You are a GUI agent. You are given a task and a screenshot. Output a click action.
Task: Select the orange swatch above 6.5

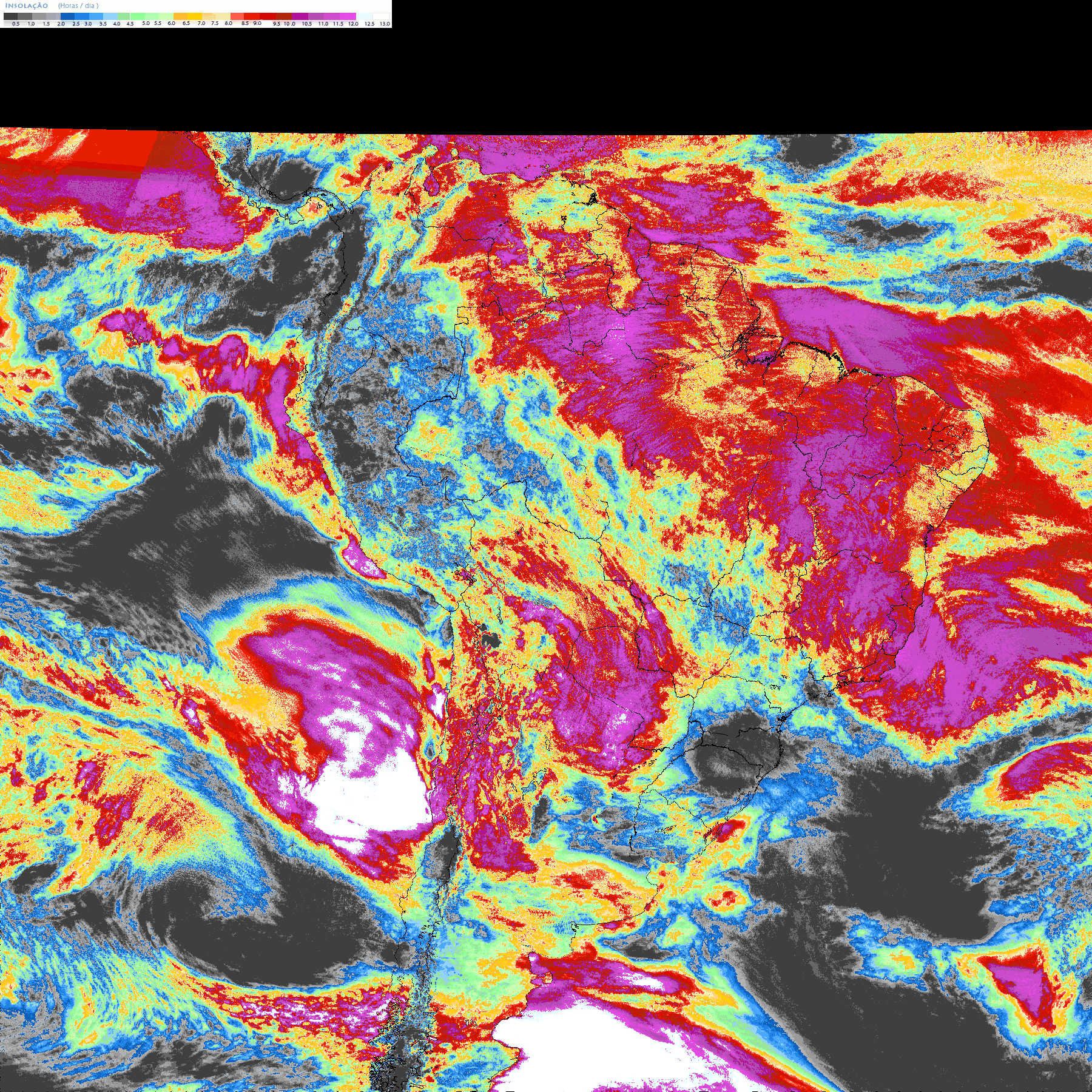[x=181, y=16]
